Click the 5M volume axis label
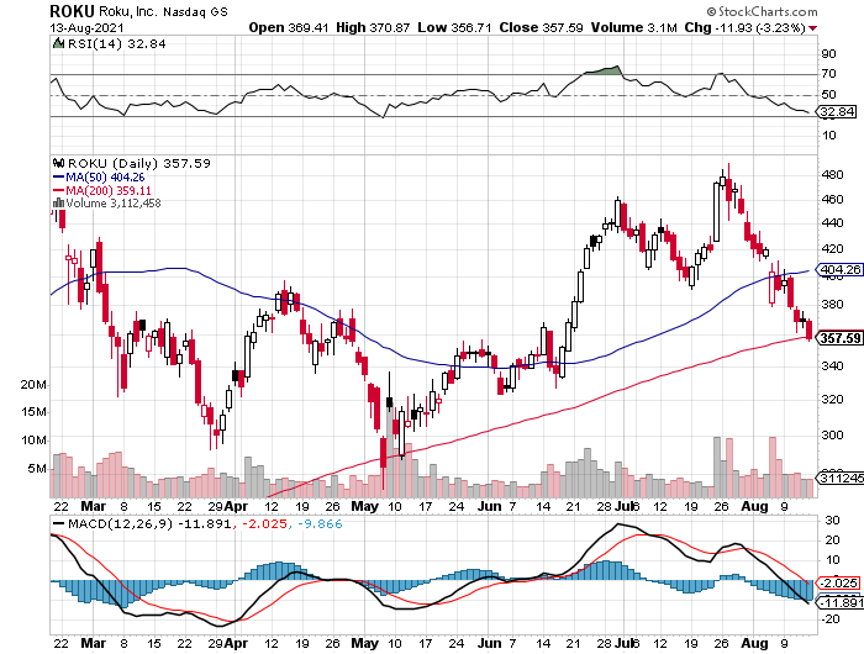The height and width of the screenshot is (654, 864). [x=37, y=468]
